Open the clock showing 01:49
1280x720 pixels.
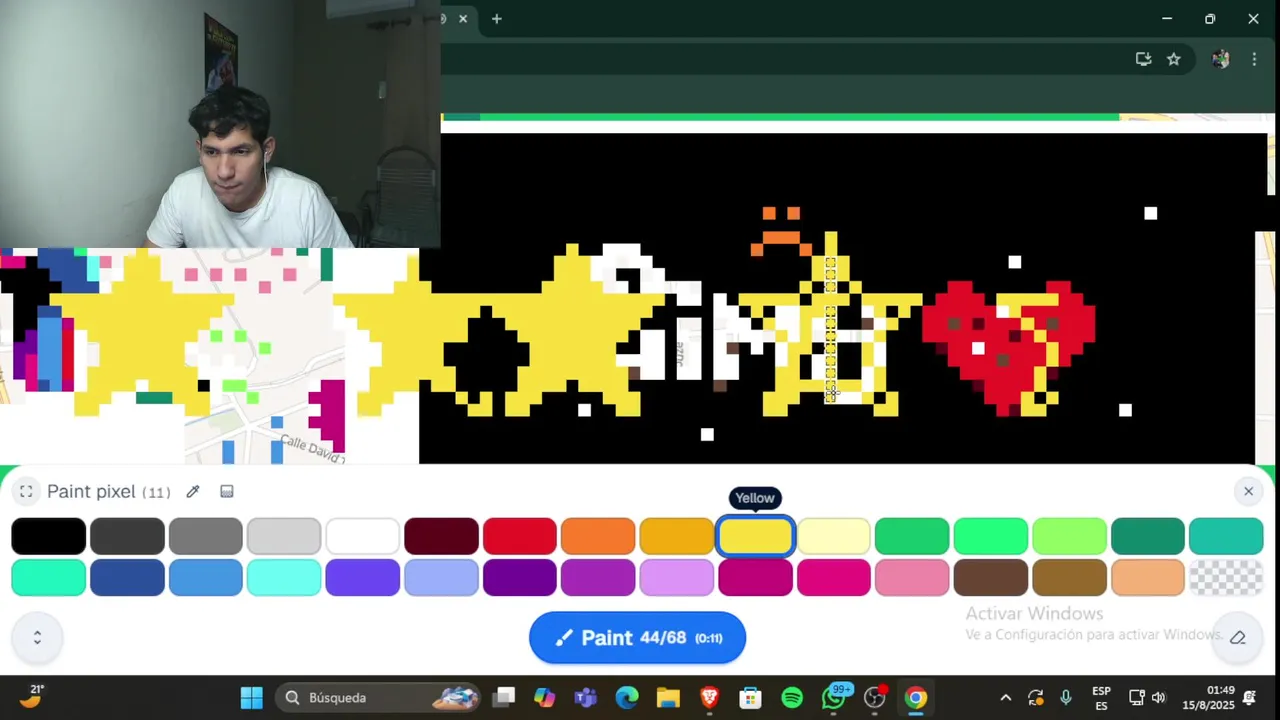(x=1208, y=697)
